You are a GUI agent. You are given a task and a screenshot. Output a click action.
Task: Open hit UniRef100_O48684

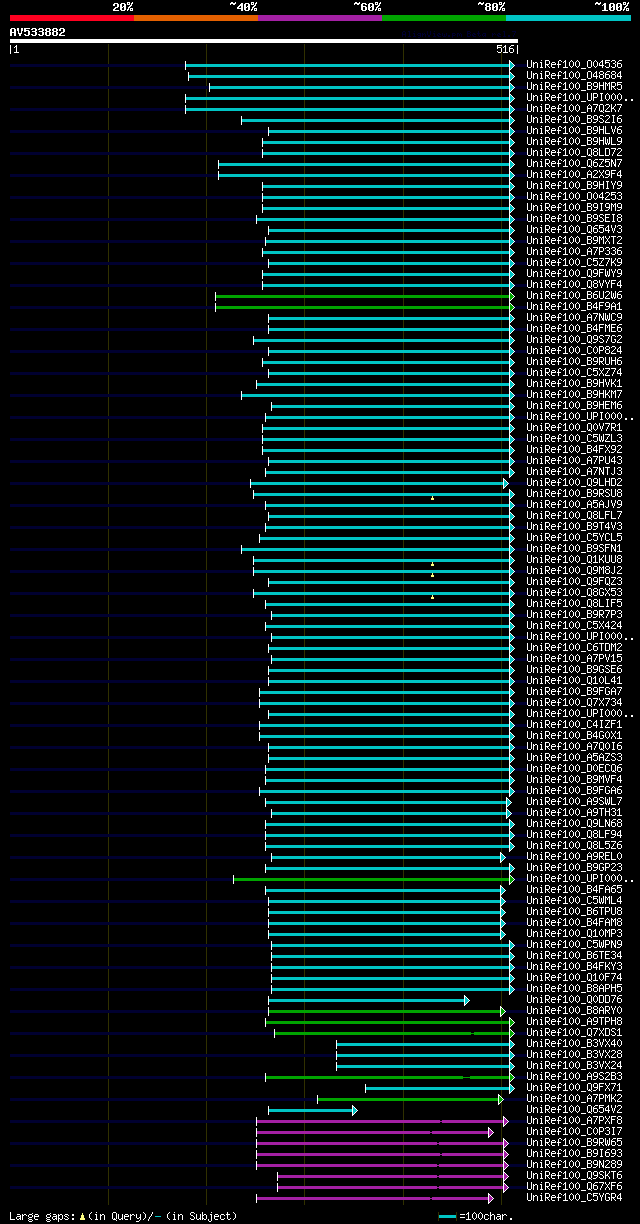(574, 76)
